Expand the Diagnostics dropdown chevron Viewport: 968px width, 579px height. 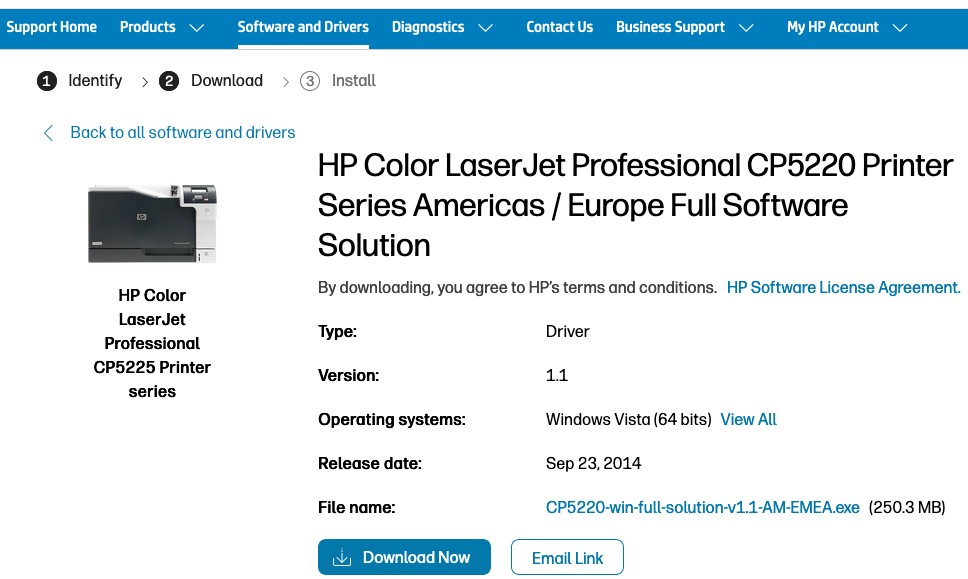tap(486, 28)
